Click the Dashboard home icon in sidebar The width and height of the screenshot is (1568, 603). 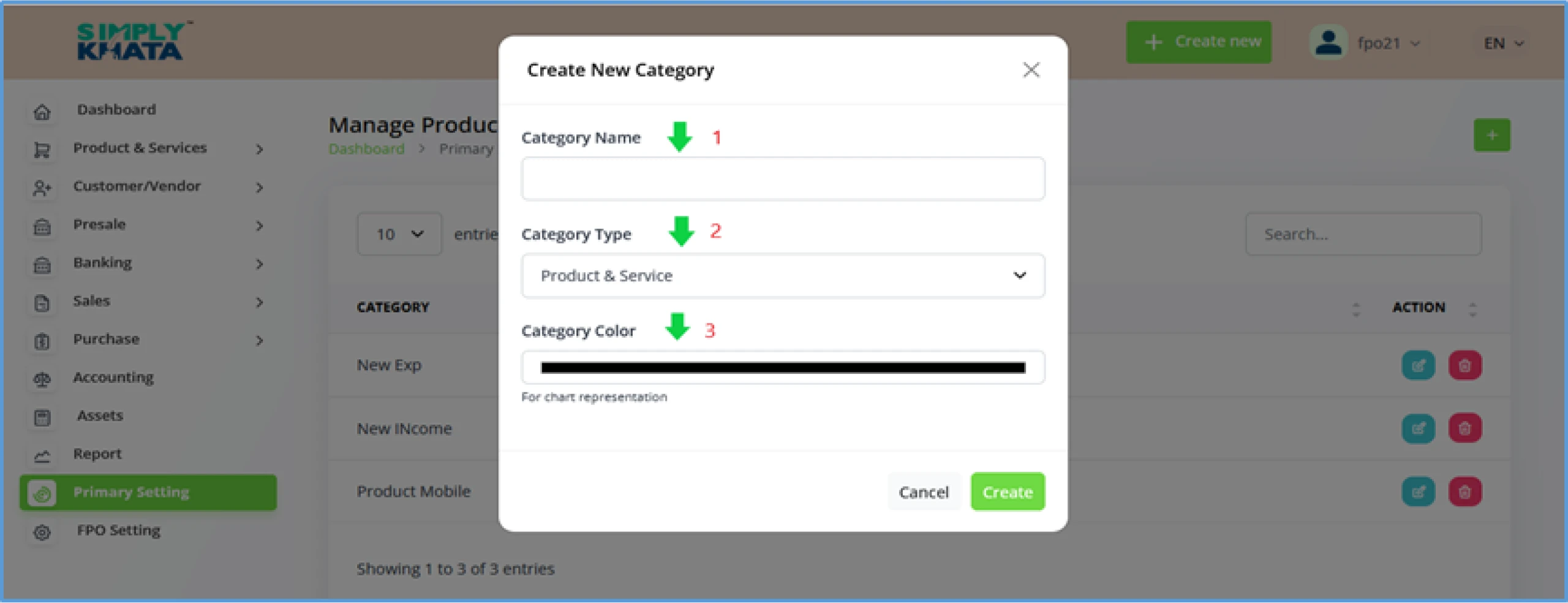42,112
